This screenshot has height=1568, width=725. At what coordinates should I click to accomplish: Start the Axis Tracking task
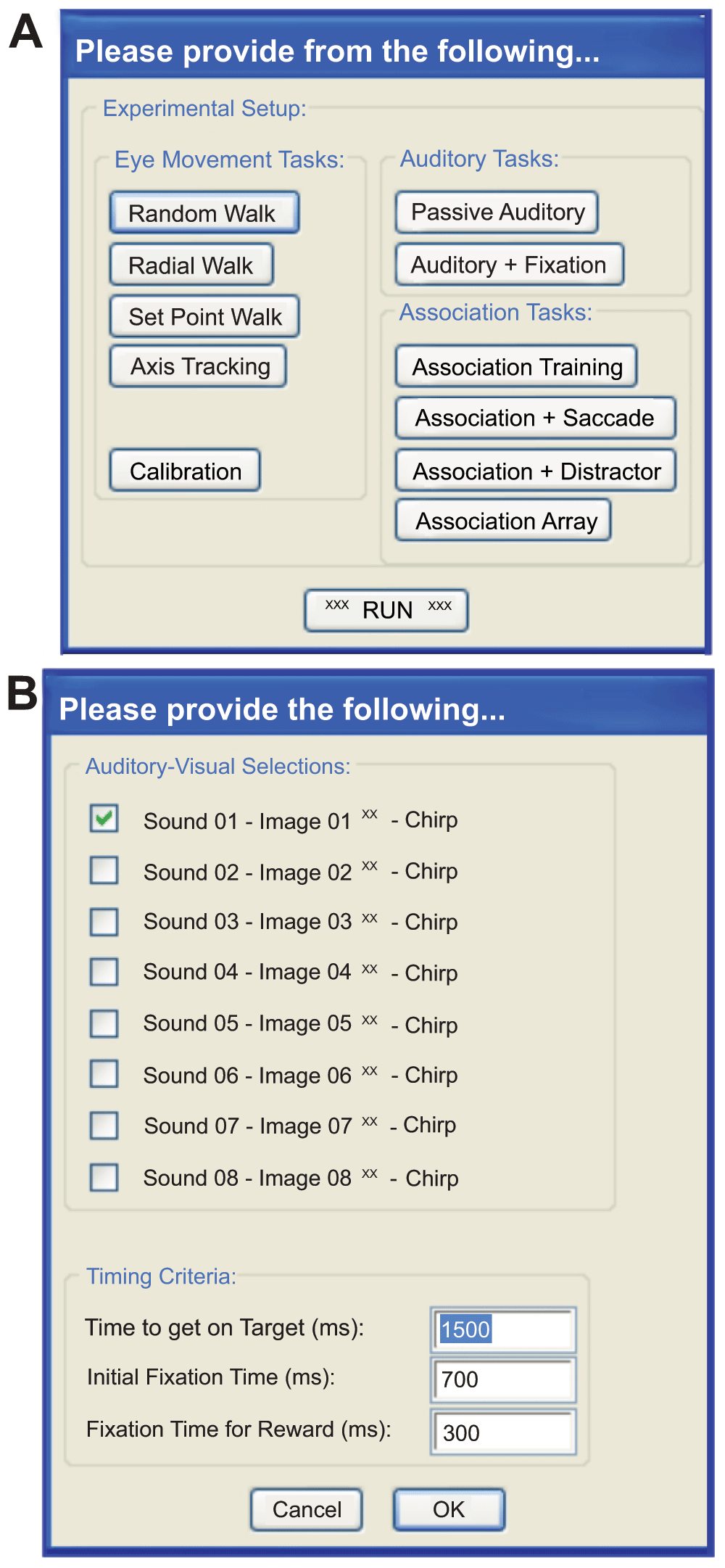click(x=198, y=366)
